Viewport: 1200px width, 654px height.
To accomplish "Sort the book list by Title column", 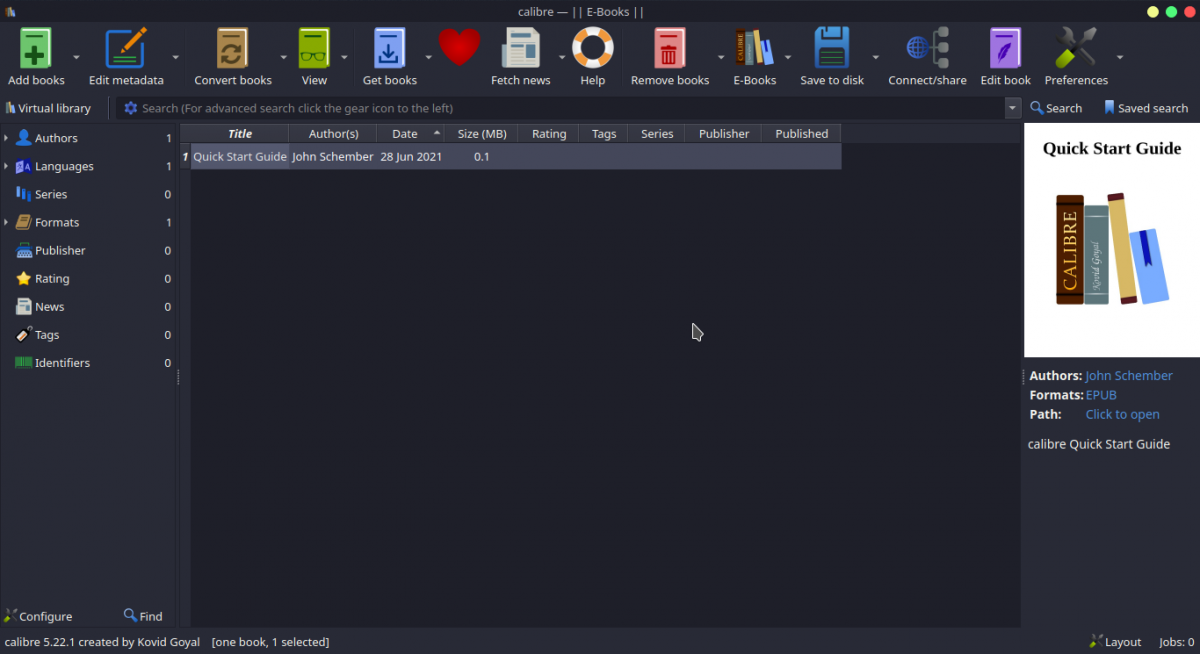I will [239, 133].
